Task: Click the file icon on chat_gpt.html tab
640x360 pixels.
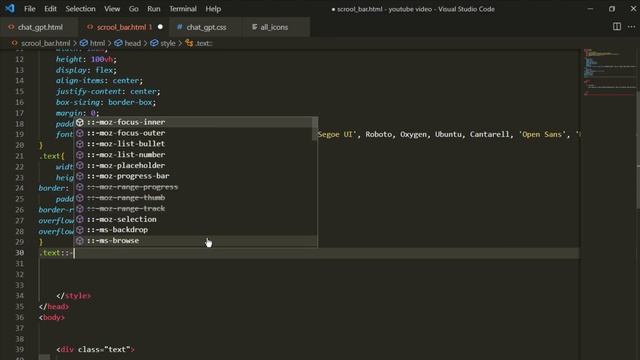Action: 11,27
